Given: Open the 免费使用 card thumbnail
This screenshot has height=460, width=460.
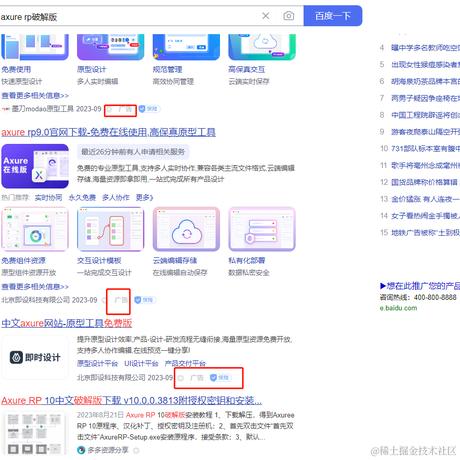Looking at the screenshot, I should click(x=35, y=47).
